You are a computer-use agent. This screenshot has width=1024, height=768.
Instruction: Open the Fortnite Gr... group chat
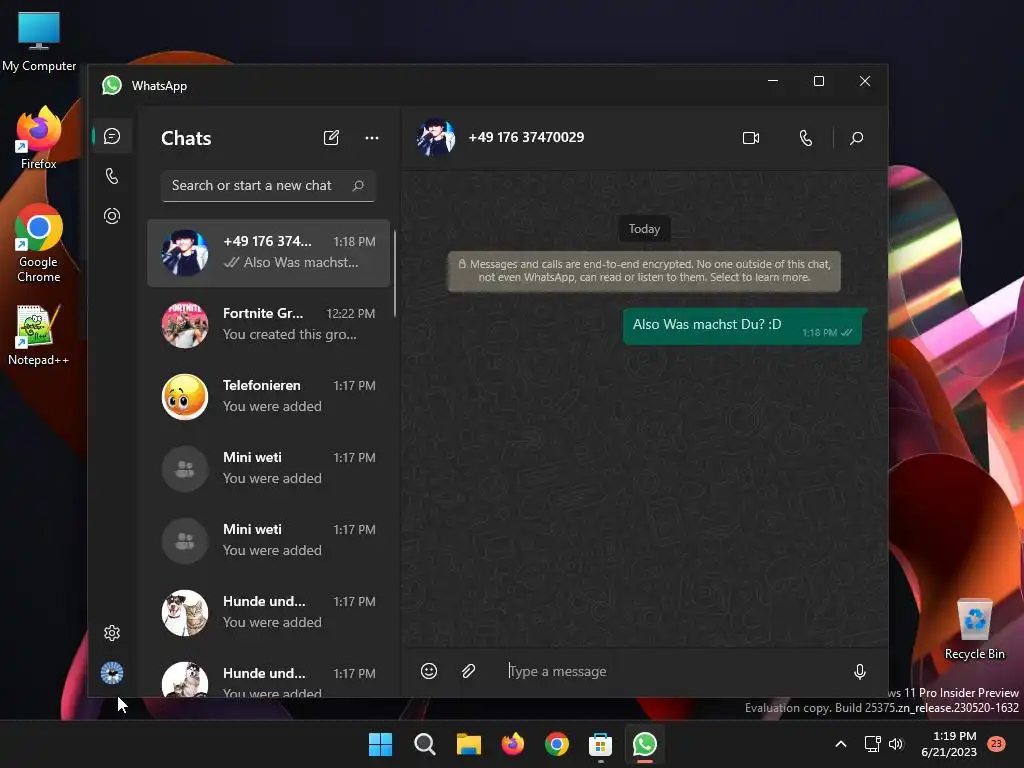pyautogui.click(x=268, y=325)
